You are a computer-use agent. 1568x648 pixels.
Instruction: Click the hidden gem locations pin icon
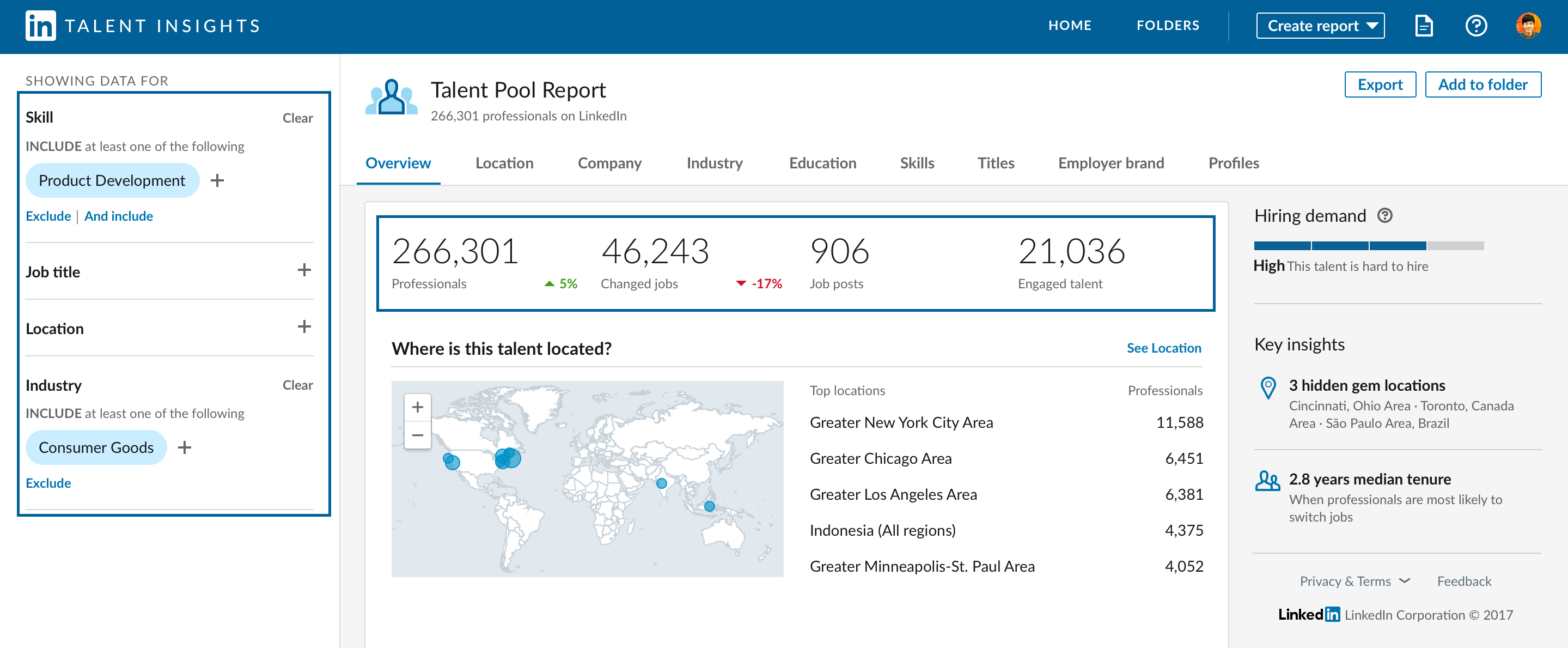coord(1268,387)
